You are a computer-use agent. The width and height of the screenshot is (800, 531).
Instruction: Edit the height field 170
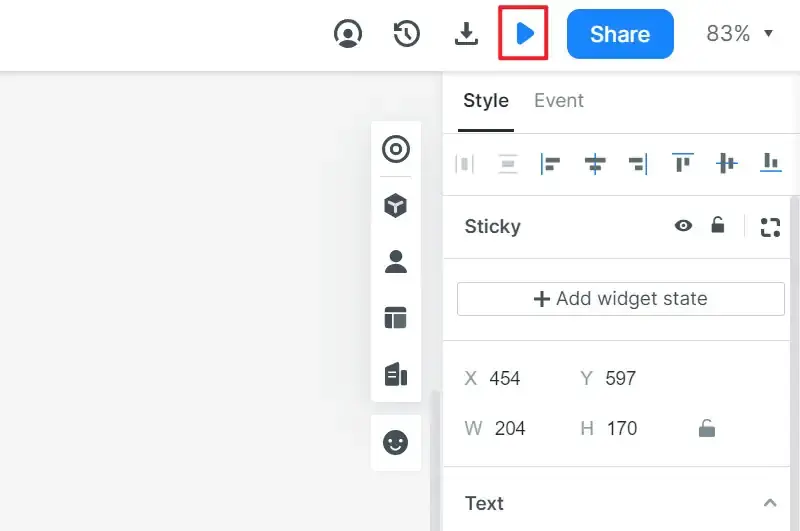[622, 428]
